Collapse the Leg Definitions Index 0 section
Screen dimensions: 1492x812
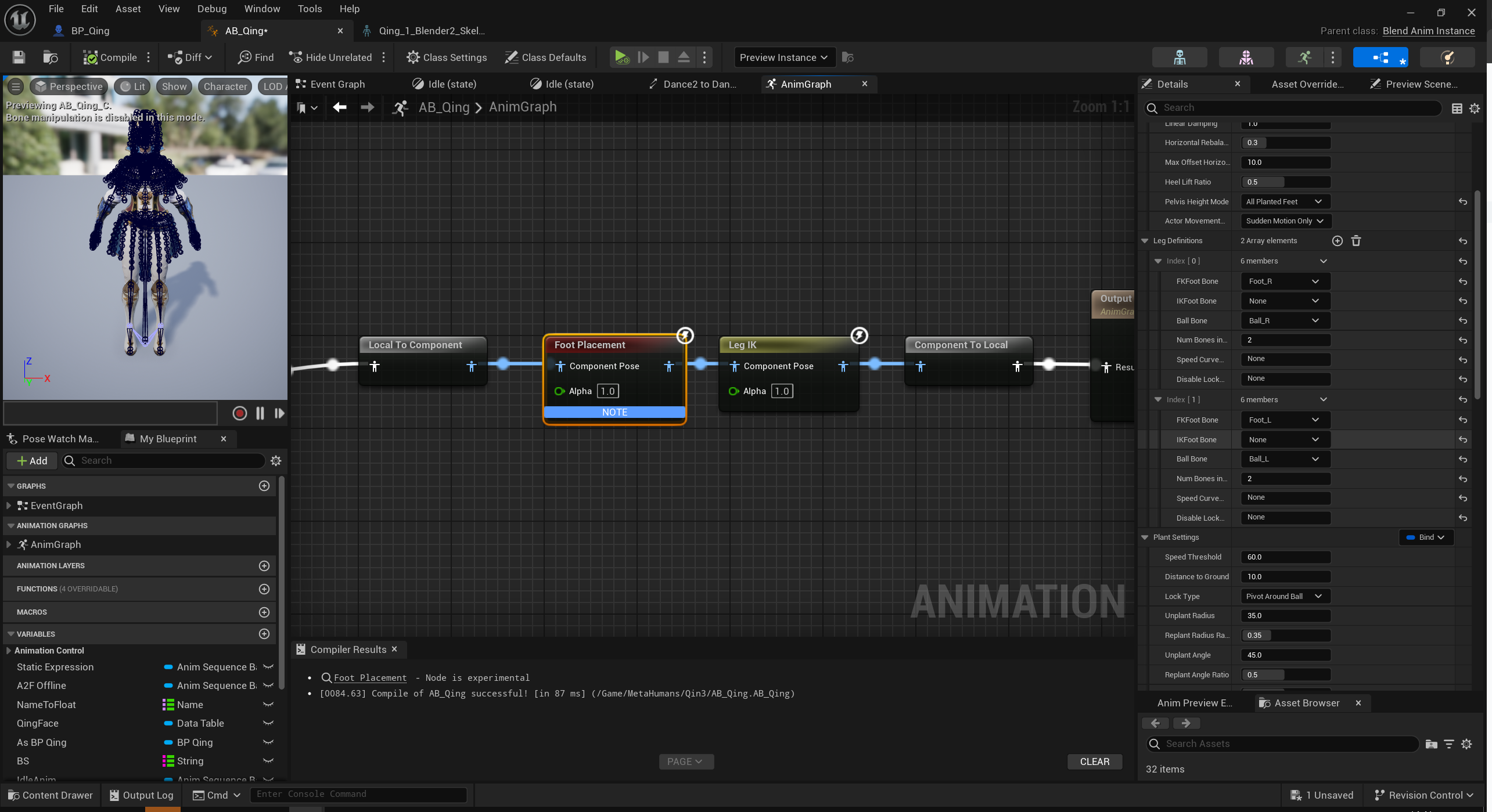coord(1158,261)
